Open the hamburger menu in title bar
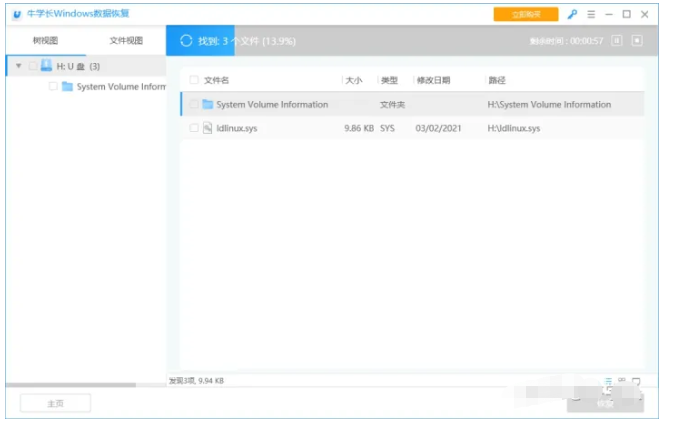The width and height of the screenshot is (673, 428). click(591, 14)
